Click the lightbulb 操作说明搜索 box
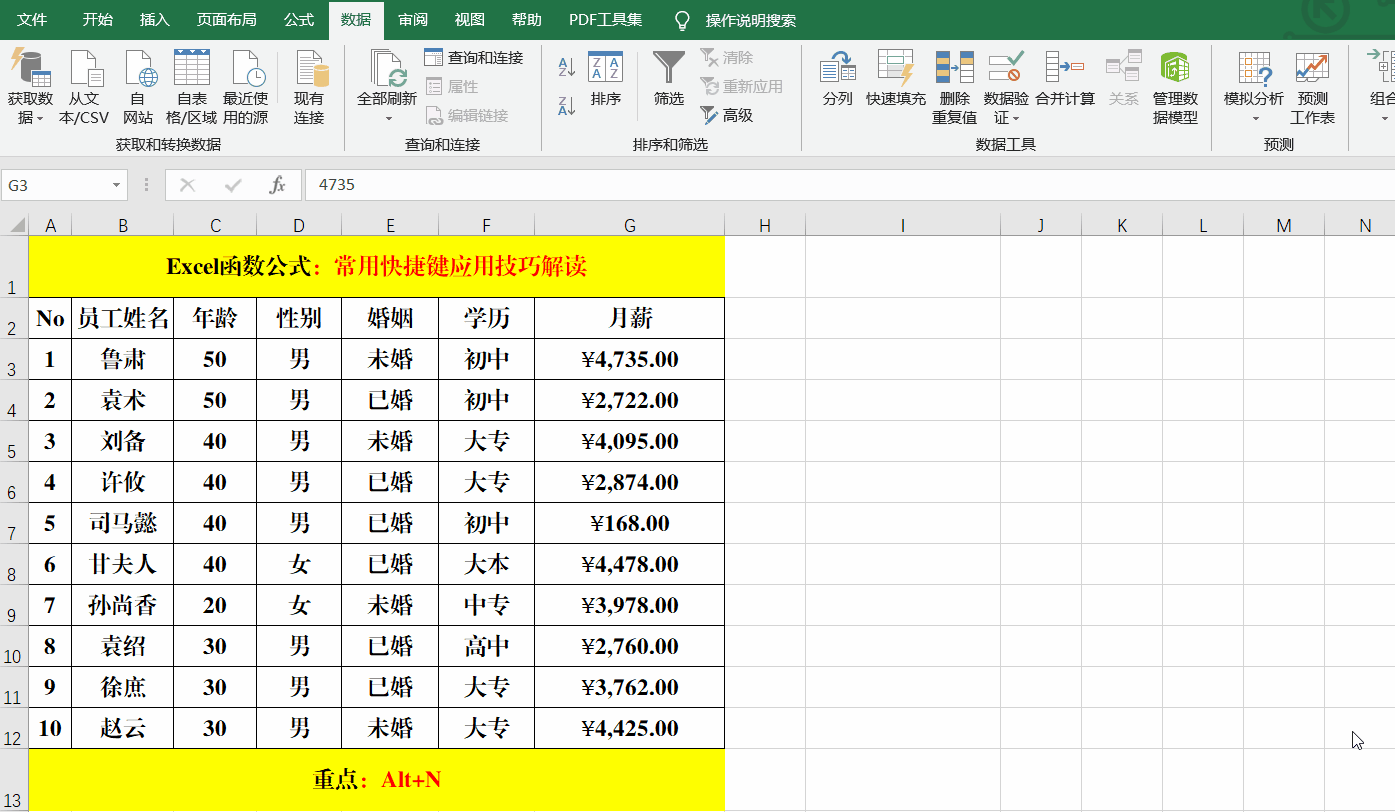Viewport: 1395px width, 812px height. click(738, 20)
